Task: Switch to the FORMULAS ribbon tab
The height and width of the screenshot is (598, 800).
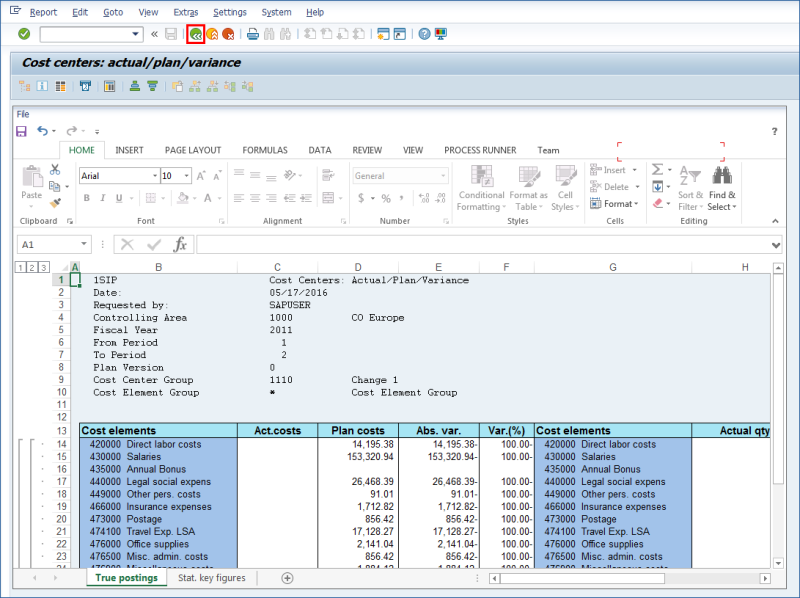Action: [x=264, y=150]
